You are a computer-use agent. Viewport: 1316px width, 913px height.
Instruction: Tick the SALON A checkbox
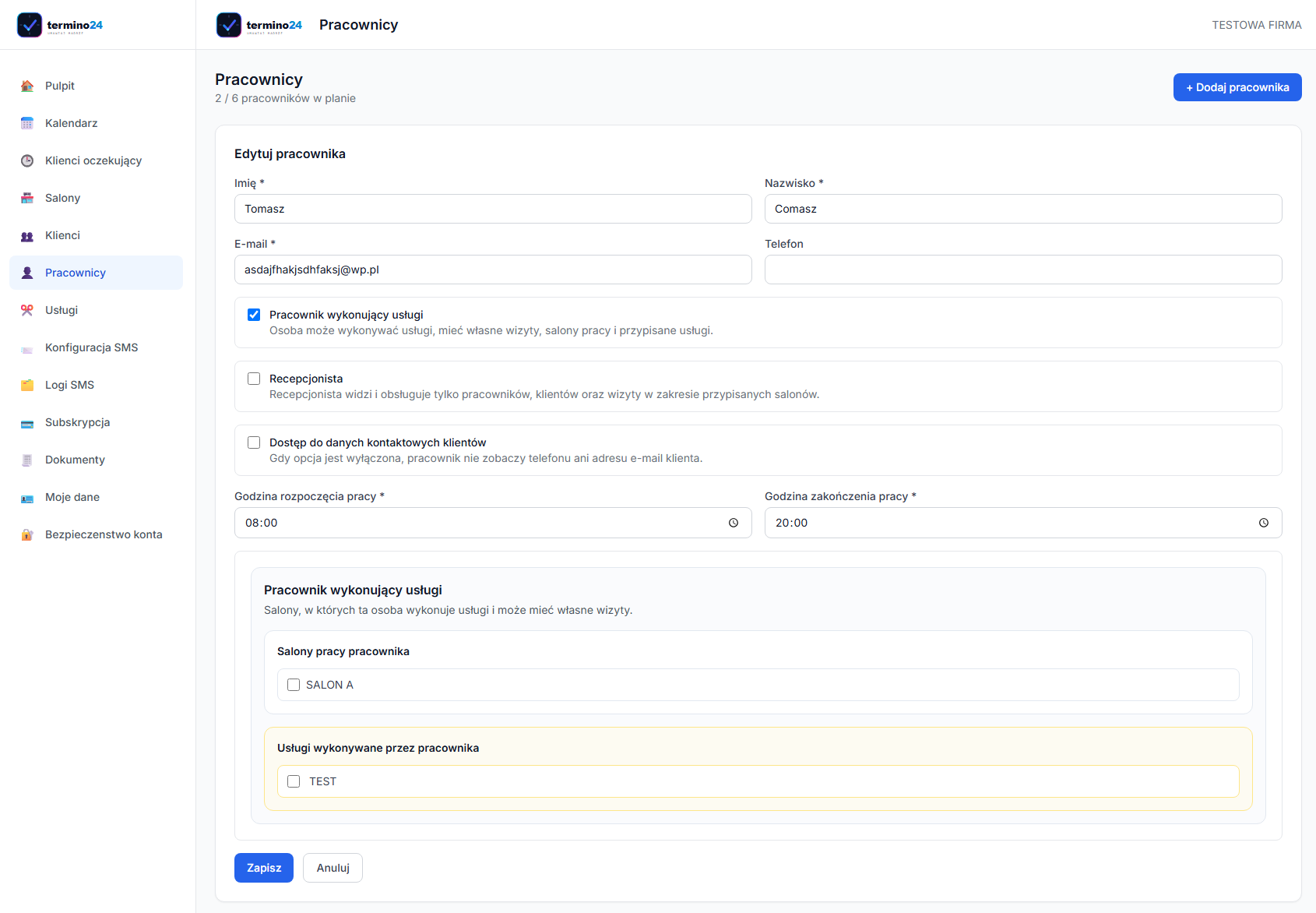(294, 685)
